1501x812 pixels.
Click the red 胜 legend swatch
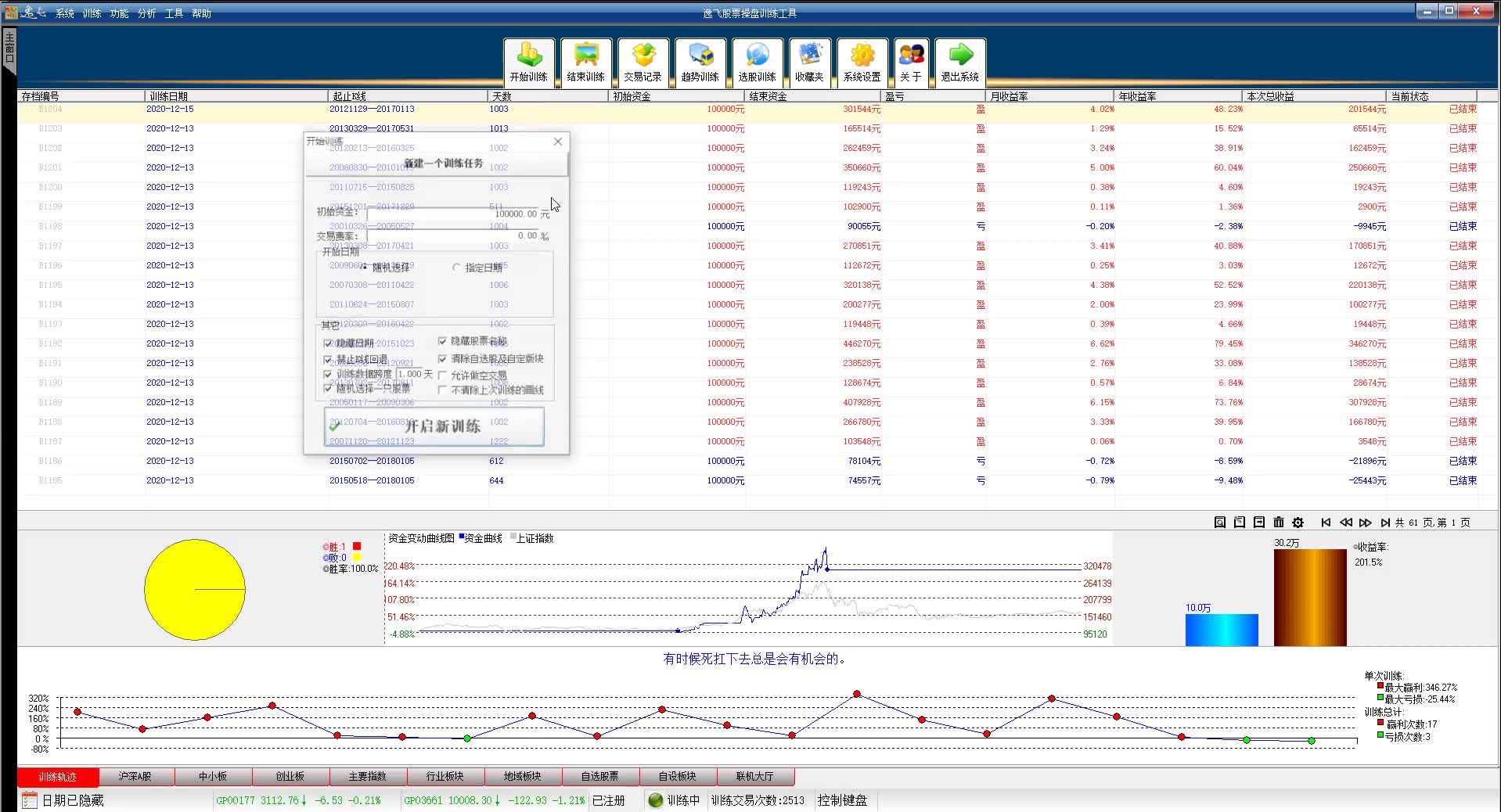pos(357,546)
